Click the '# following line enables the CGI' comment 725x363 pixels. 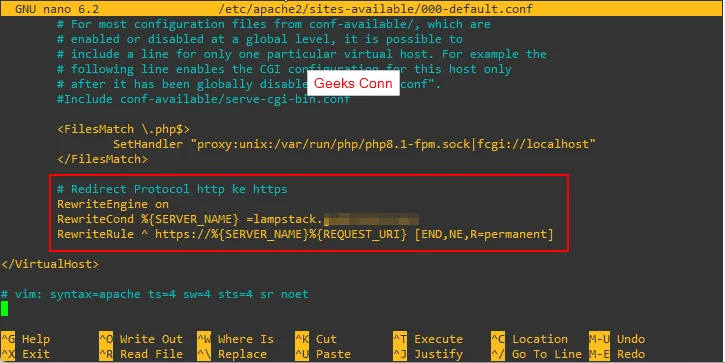coord(284,69)
